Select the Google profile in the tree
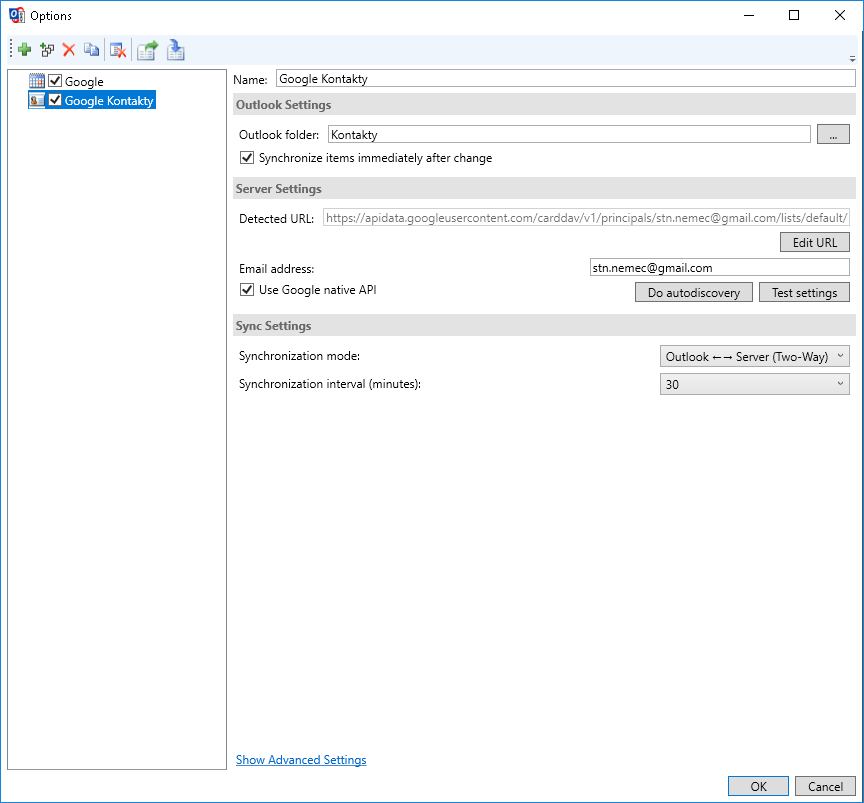 84,82
